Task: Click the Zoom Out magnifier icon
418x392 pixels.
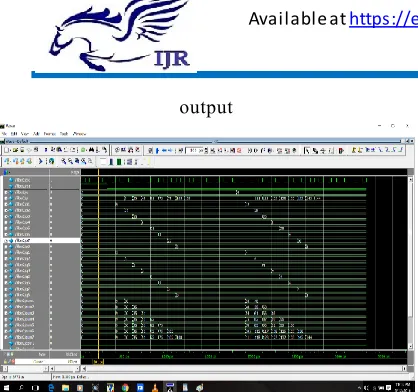Action: click(70, 162)
